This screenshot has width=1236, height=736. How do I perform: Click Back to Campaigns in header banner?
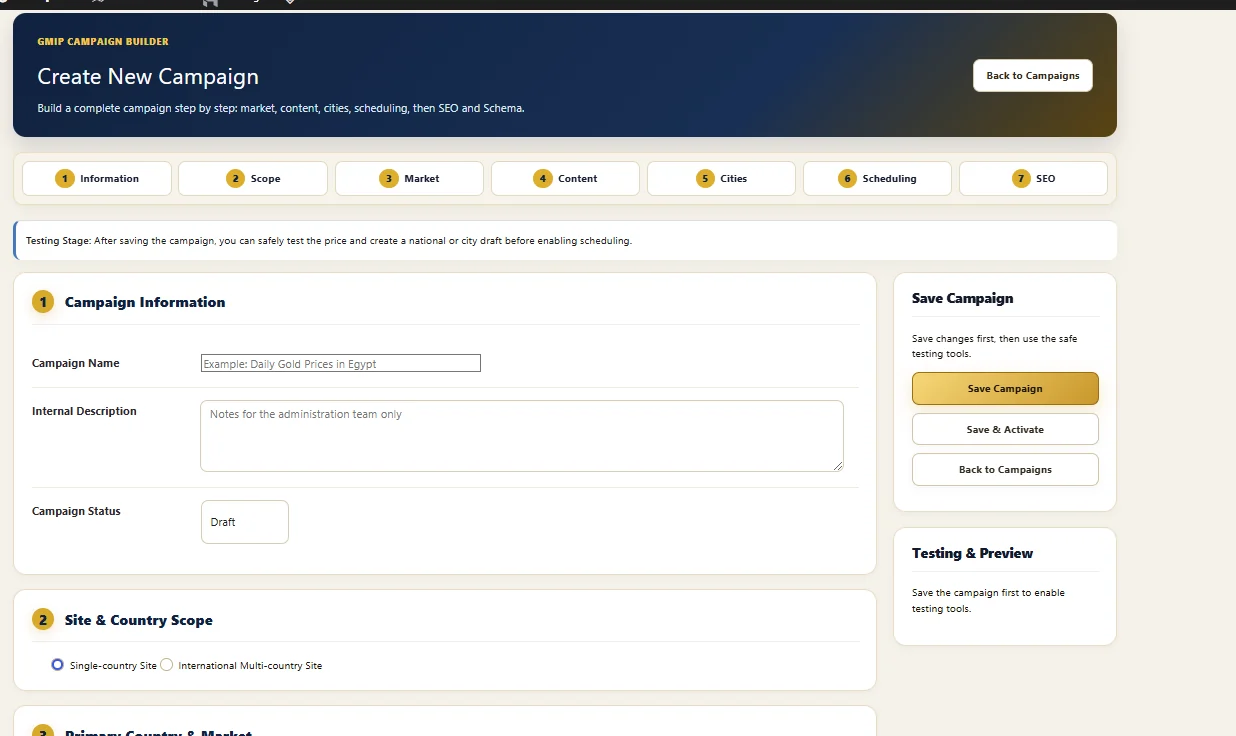(x=1033, y=76)
